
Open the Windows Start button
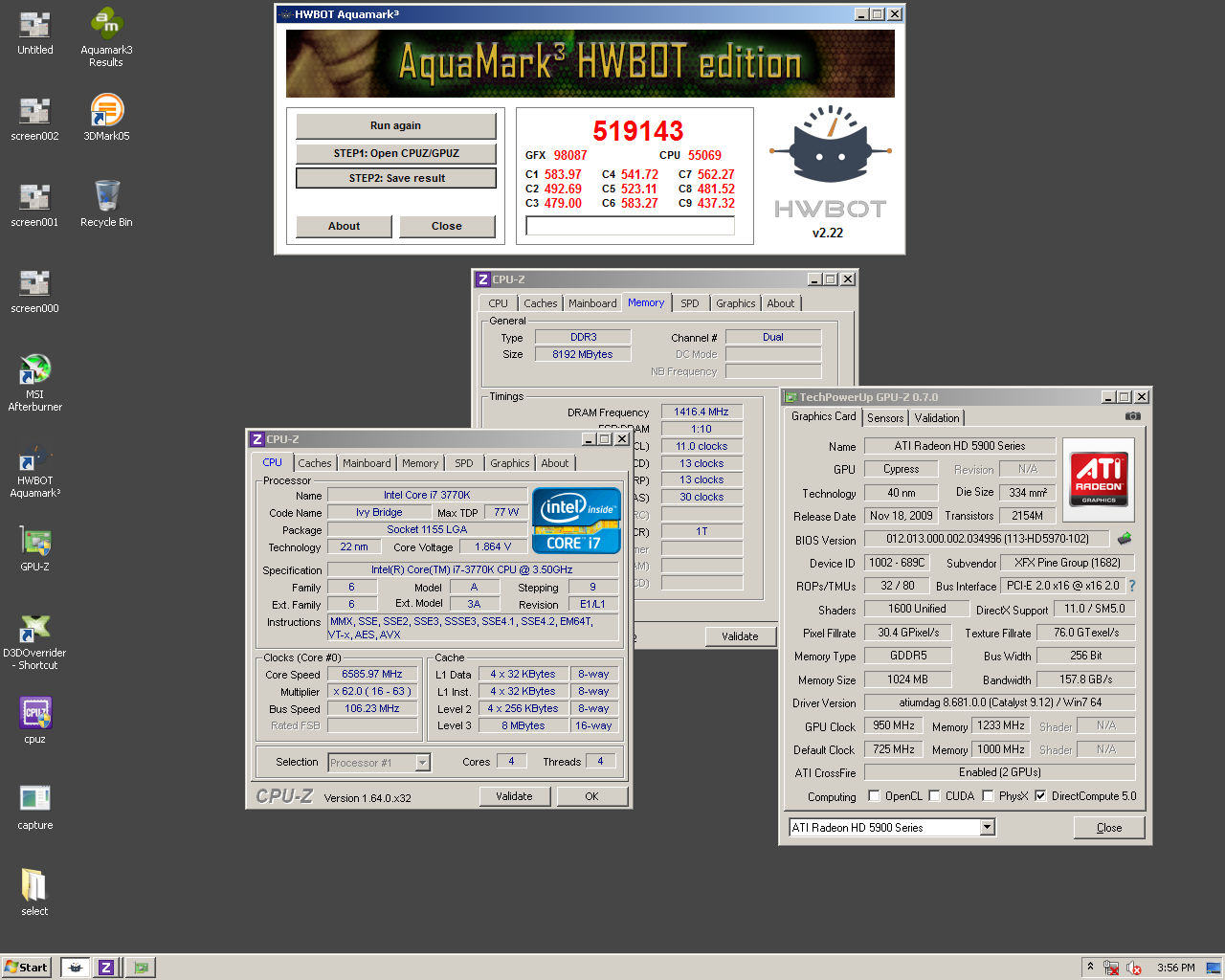(x=26, y=968)
